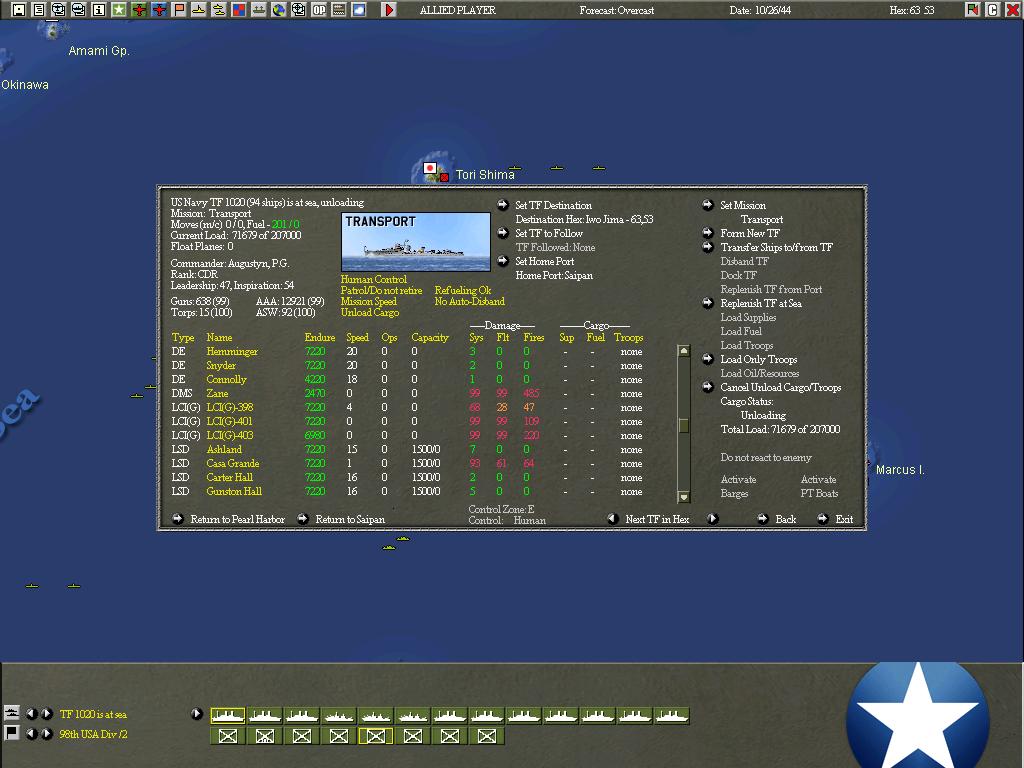Image resolution: width=1024 pixels, height=768 pixels.
Task: Choose 'Replenish TF at Sea'
Action: click(x=761, y=304)
